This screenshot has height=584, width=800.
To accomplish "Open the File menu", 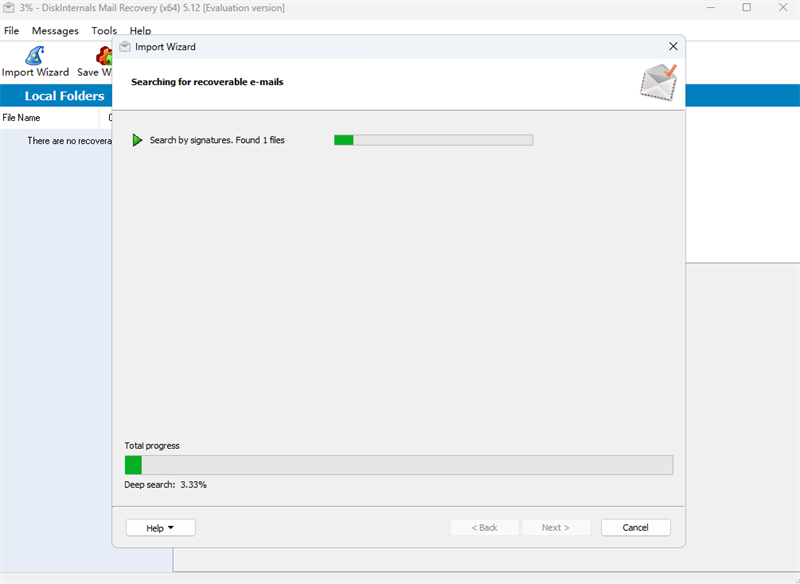I will [11, 31].
